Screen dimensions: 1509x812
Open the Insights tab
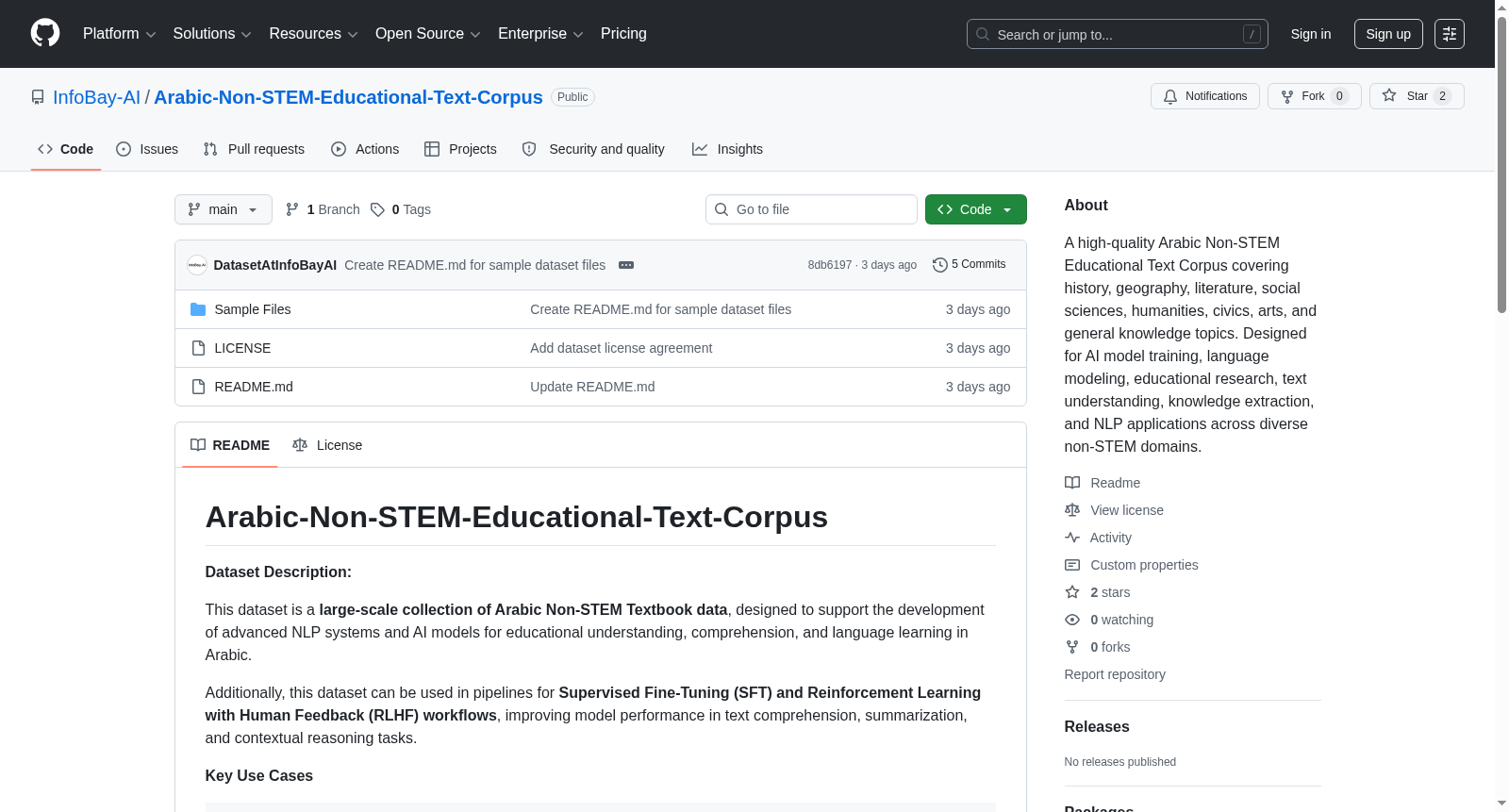point(727,149)
